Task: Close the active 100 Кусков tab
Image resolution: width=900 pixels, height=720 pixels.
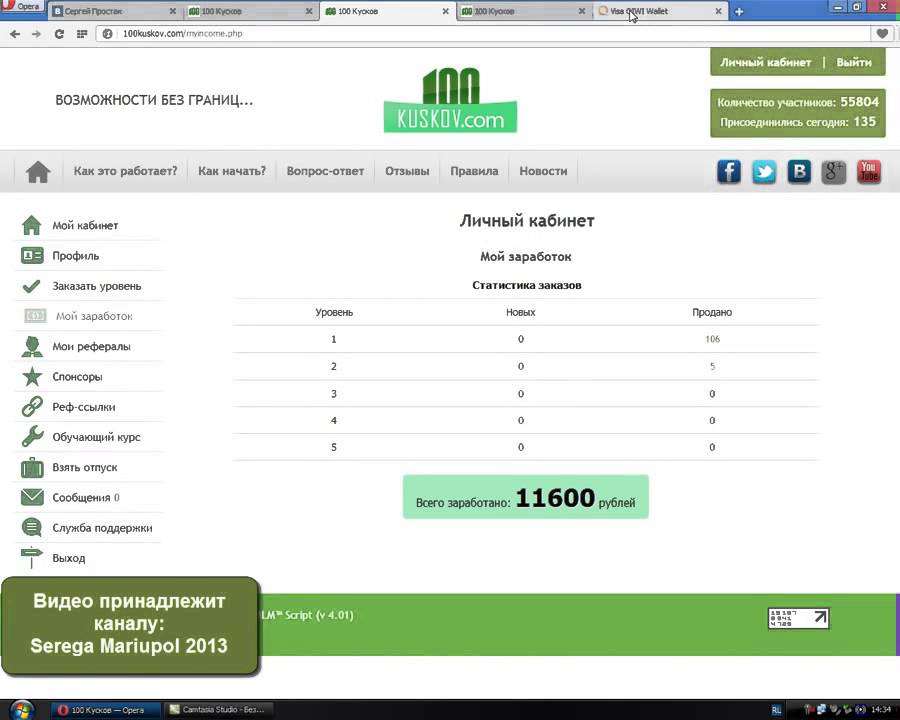Action: [x=445, y=11]
